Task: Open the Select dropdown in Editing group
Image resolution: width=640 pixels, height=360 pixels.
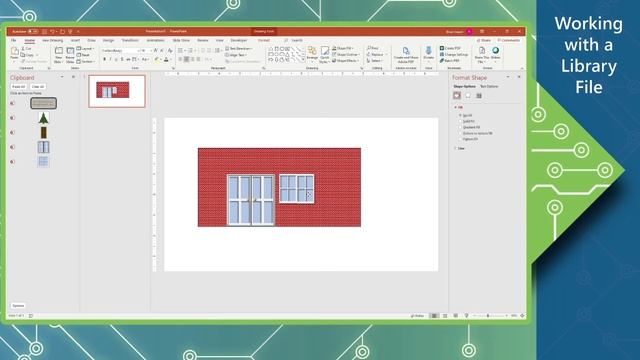Action: [375, 60]
